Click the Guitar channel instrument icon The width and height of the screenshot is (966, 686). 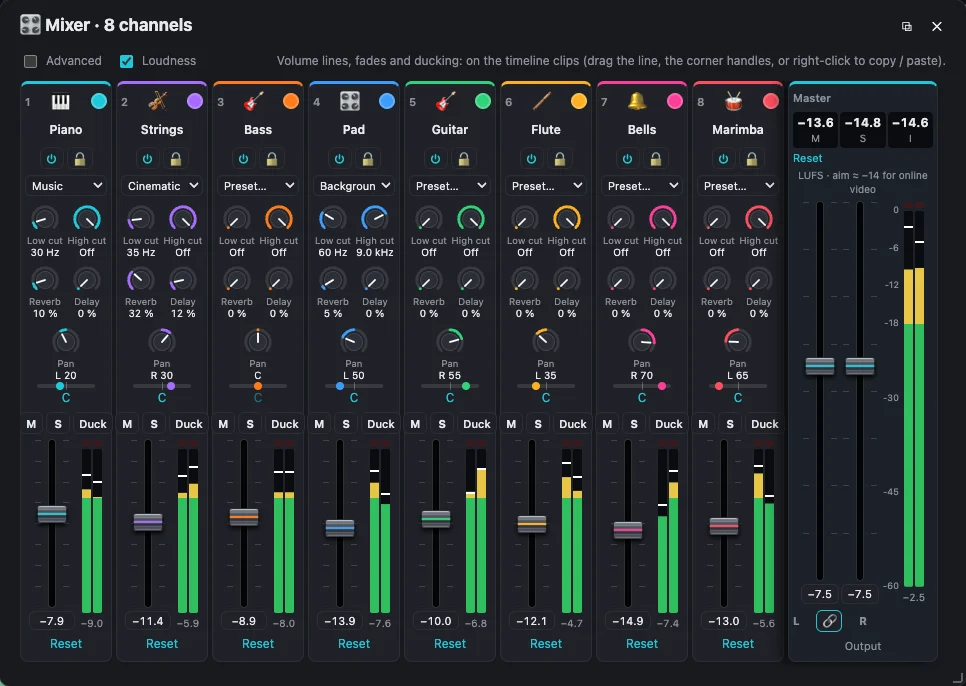pyautogui.click(x=445, y=101)
